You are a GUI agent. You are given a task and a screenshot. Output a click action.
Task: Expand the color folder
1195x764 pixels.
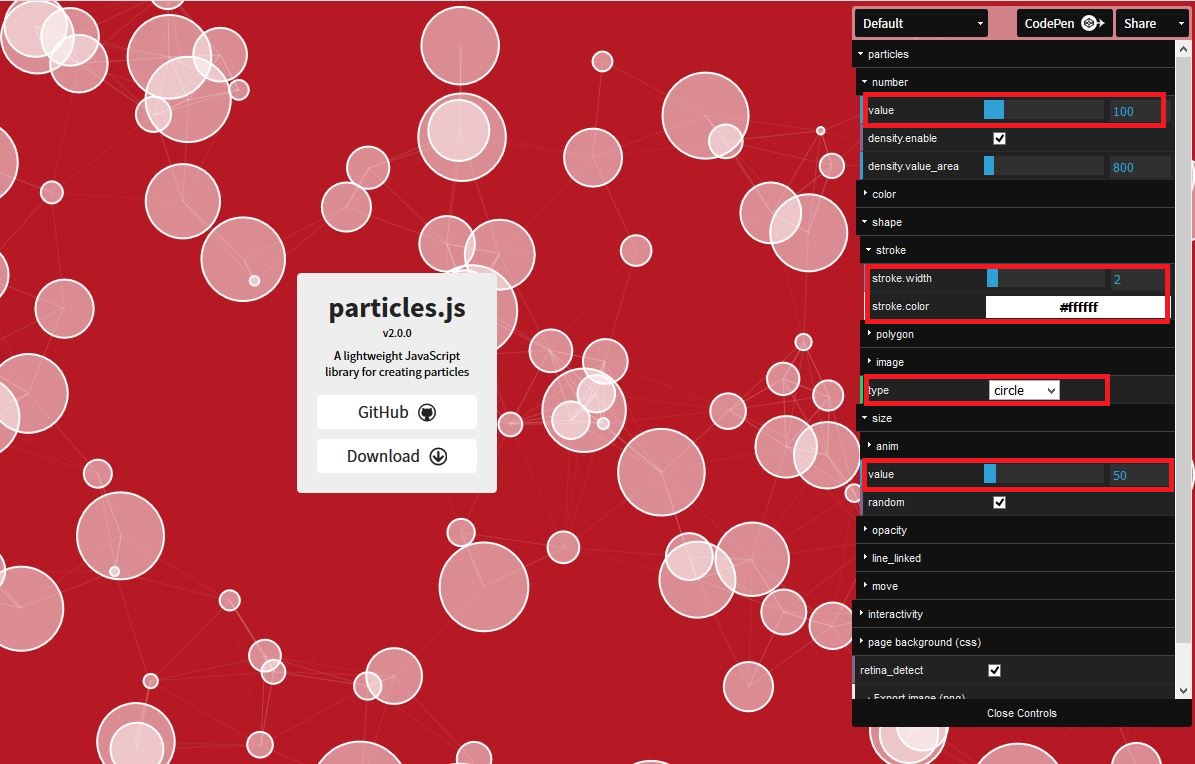(x=1017, y=194)
